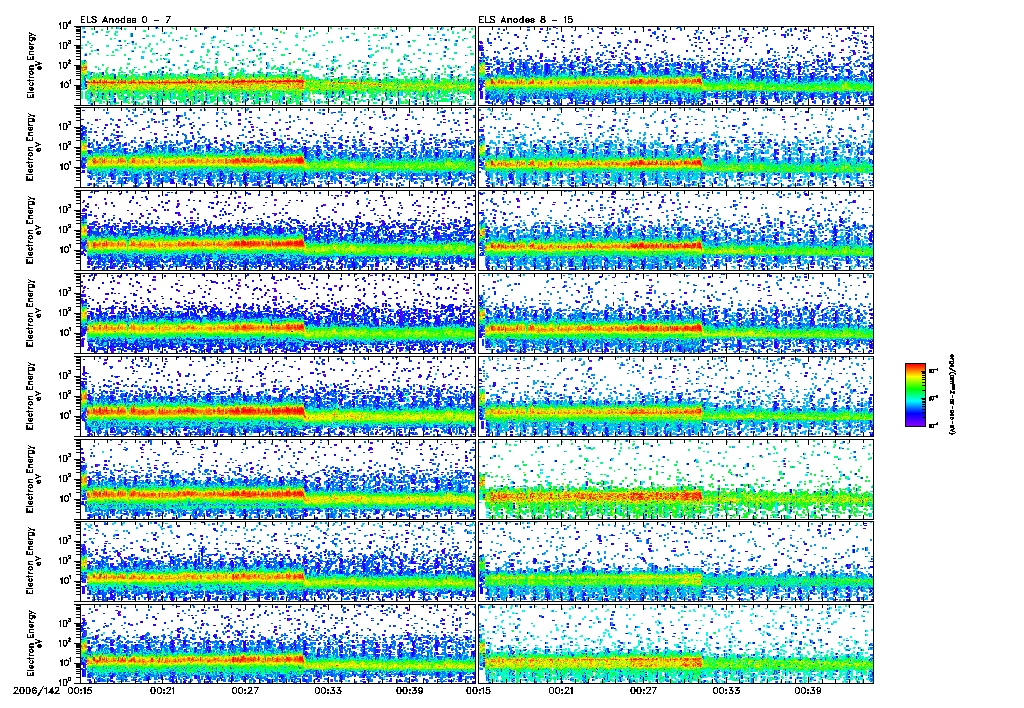Click the second spectrogram panel in the Anodes 0-7 column
The height and width of the screenshot is (708, 1024).
pos(278,148)
